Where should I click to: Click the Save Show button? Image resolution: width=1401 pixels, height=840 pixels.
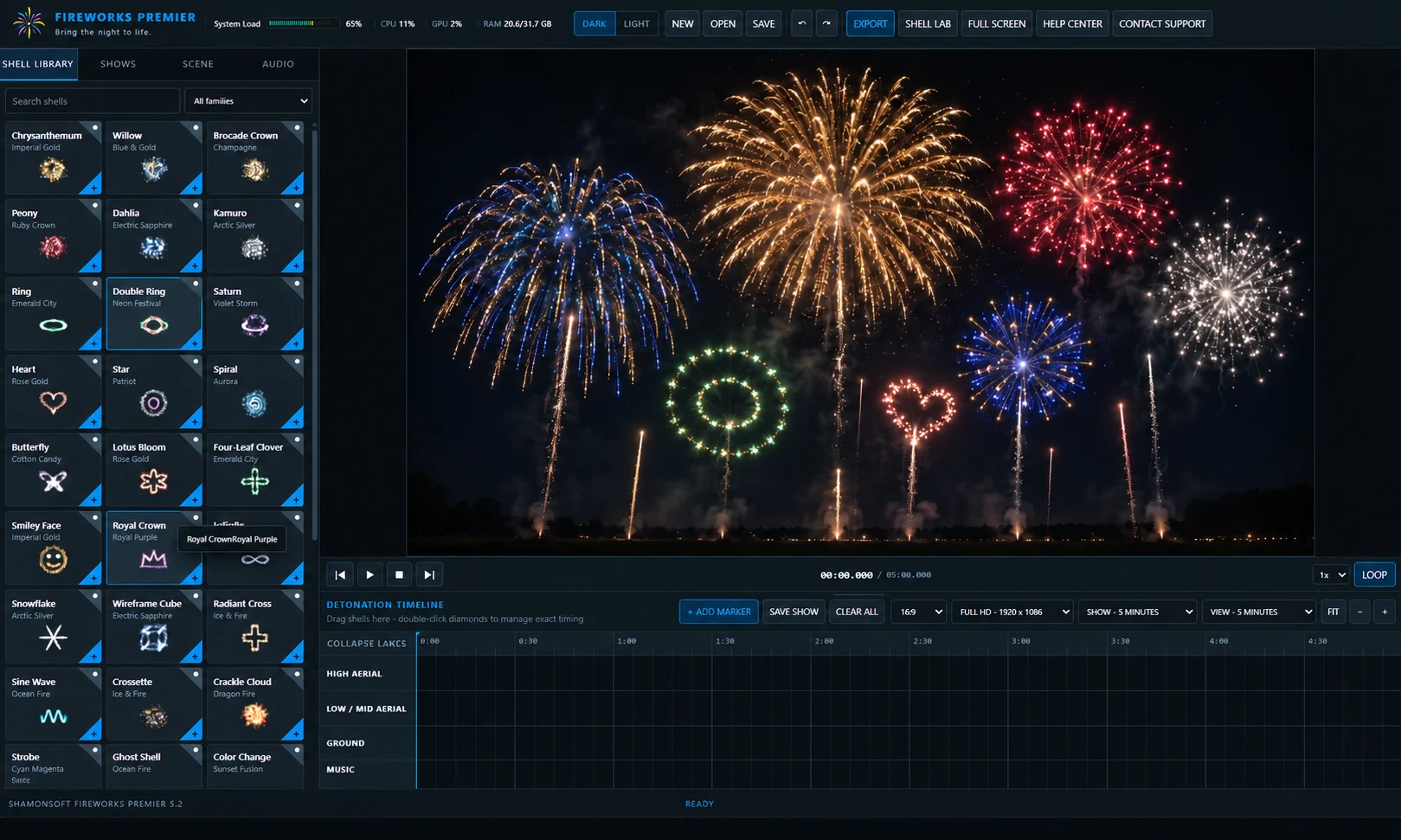[x=794, y=612]
